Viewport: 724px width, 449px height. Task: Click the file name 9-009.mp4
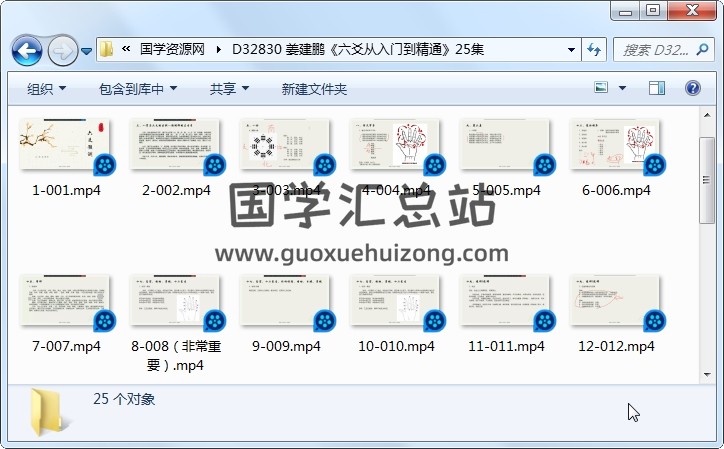coord(286,346)
